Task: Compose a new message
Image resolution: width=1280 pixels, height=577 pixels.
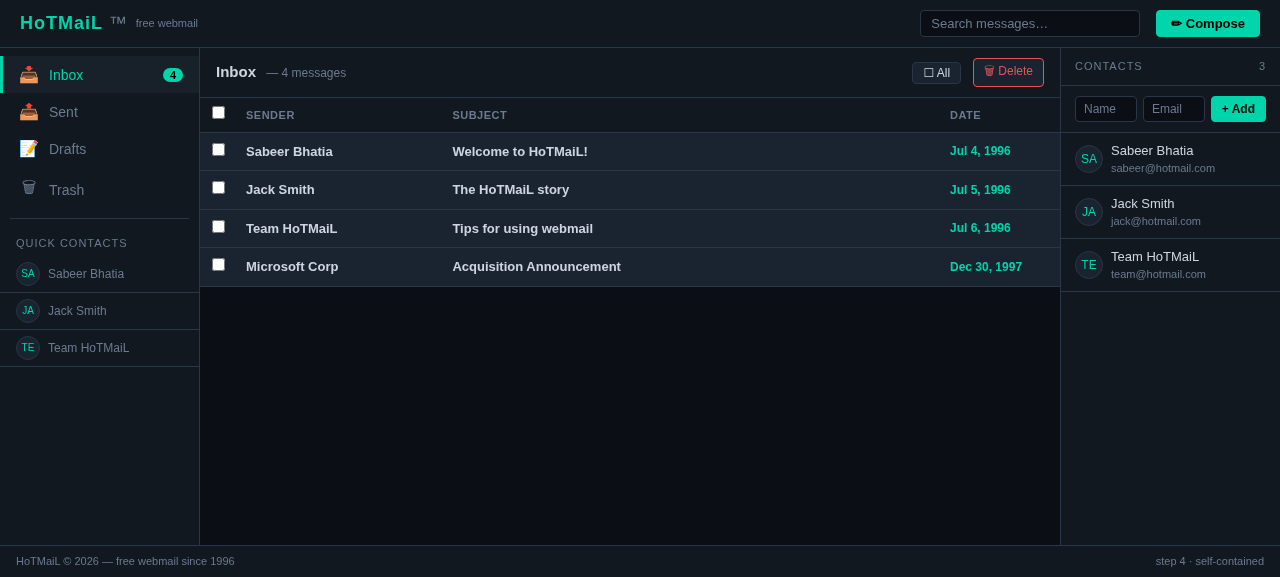Action: [x=1208, y=24]
